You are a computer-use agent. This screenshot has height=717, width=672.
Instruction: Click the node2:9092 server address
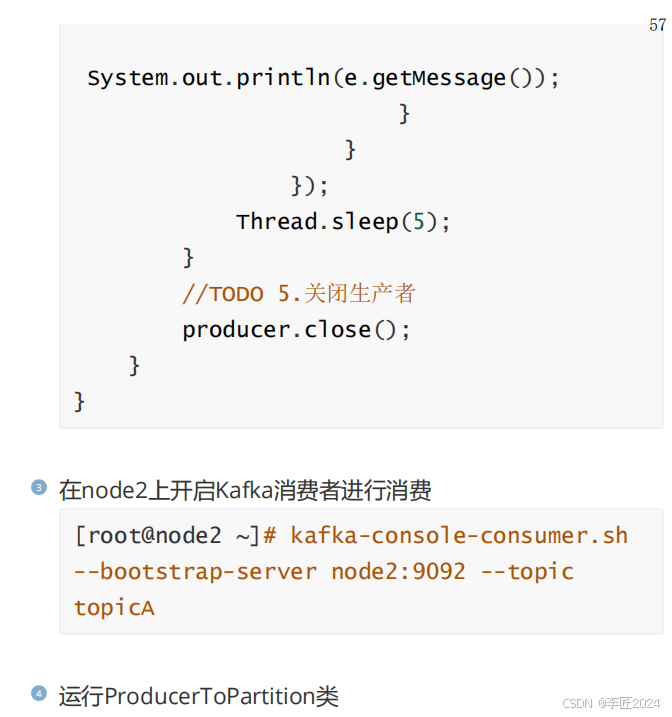[x=398, y=572]
